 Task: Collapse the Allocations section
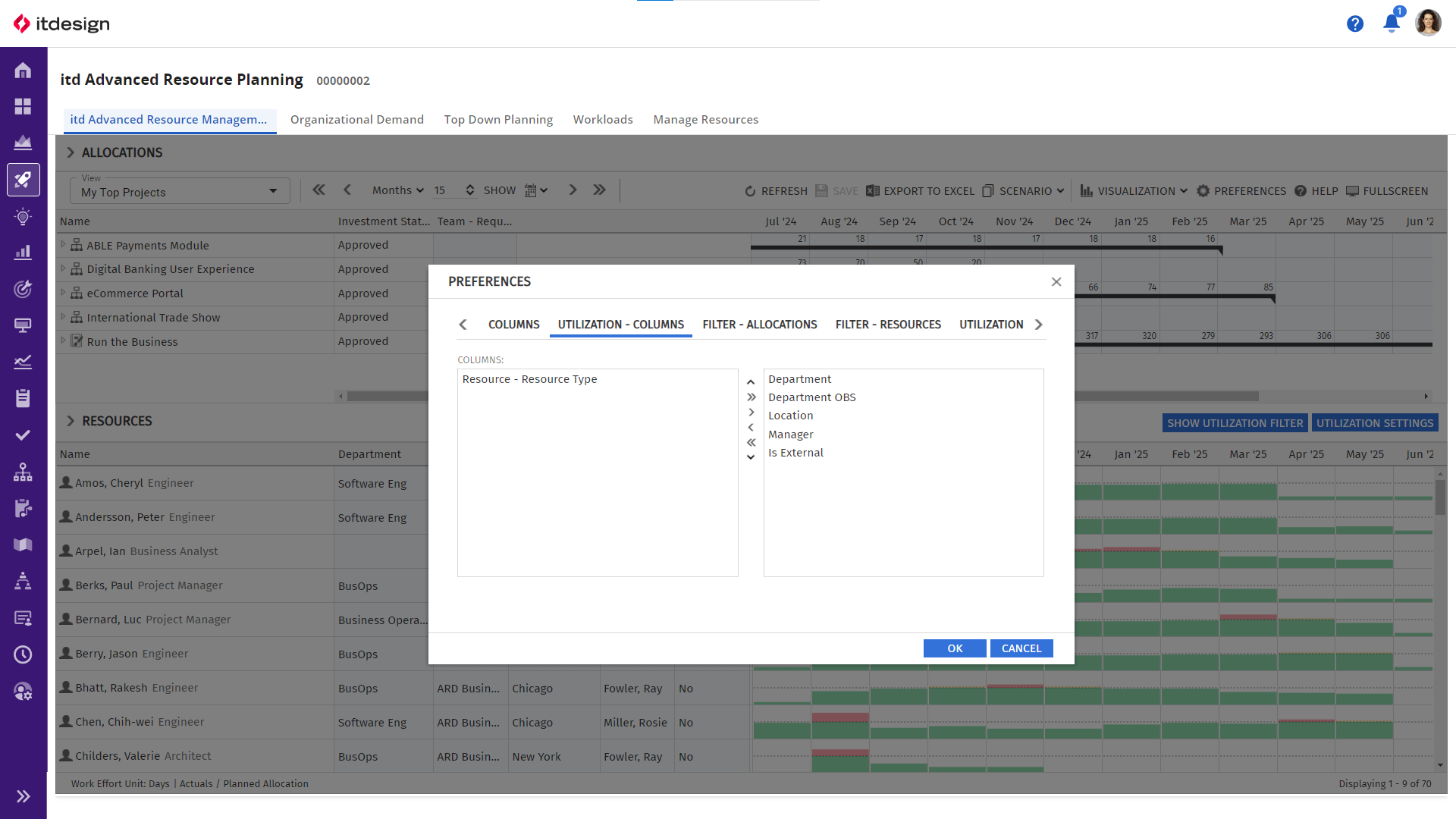click(x=71, y=152)
